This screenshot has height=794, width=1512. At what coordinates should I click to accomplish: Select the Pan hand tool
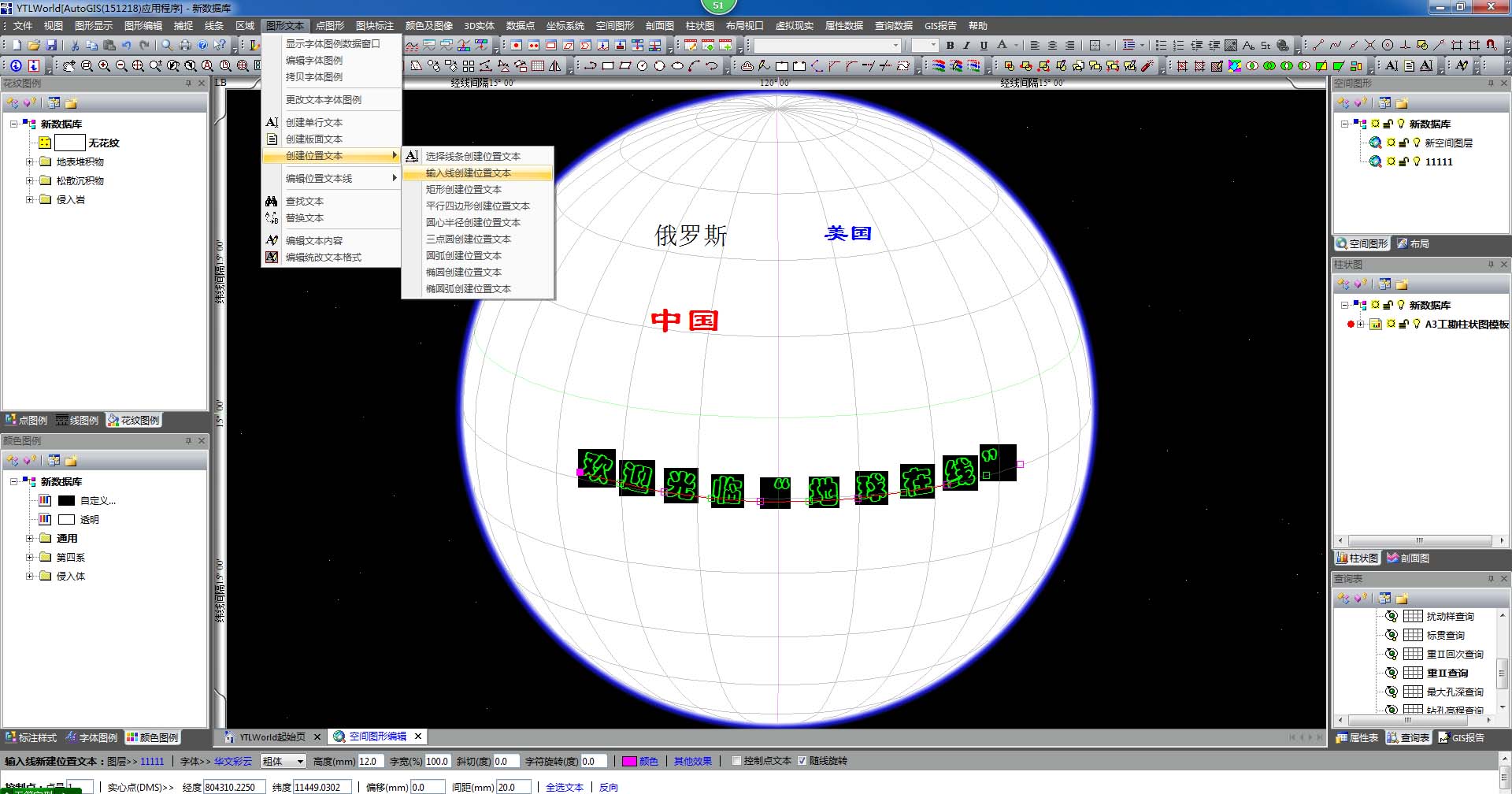[x=69, y=66]
